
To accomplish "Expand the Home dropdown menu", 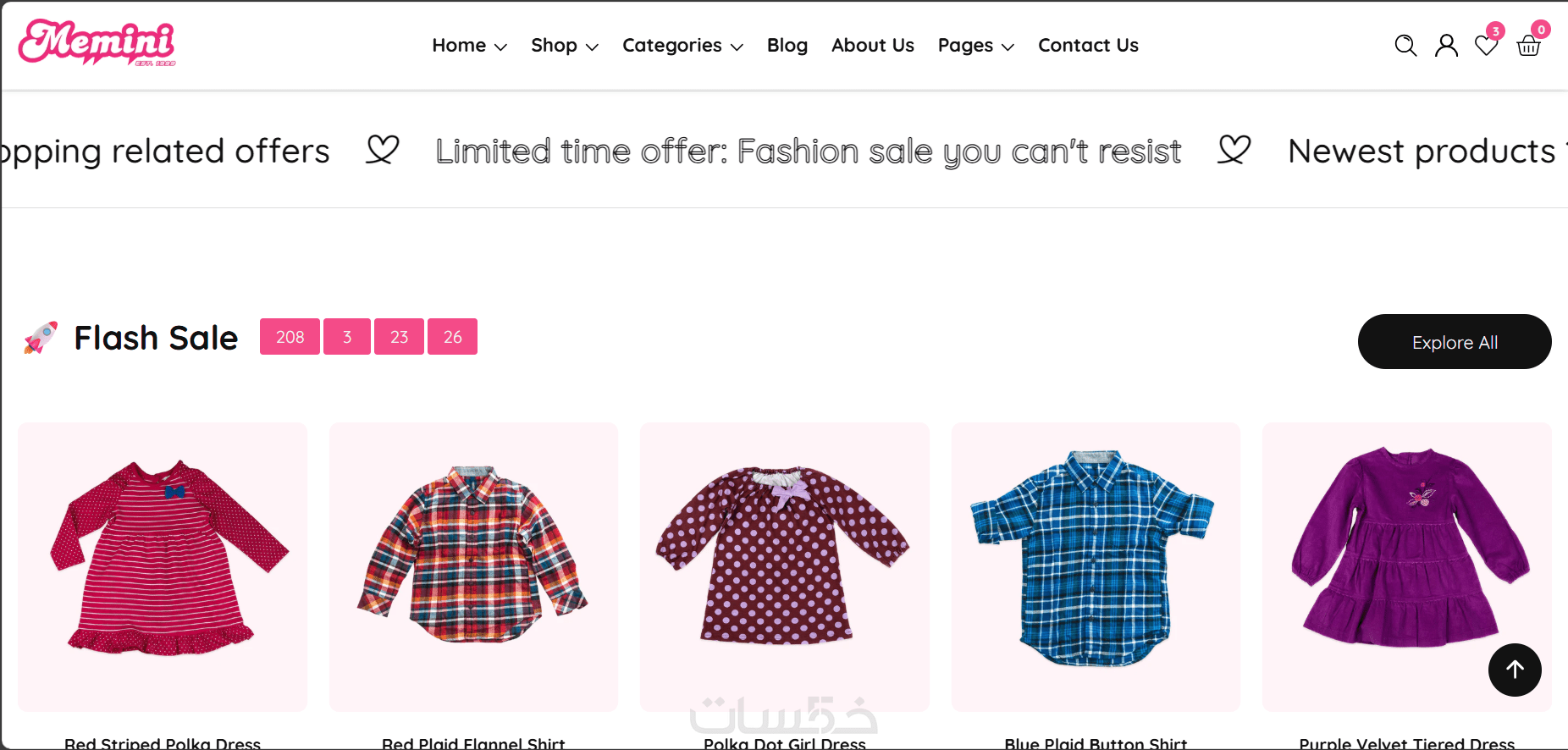I will pos(469,46).
